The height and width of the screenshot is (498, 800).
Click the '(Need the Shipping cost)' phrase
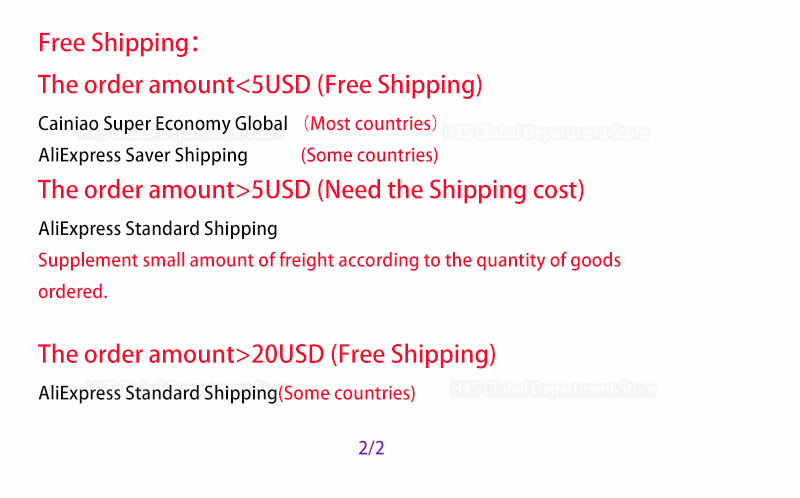pos(451,190)
